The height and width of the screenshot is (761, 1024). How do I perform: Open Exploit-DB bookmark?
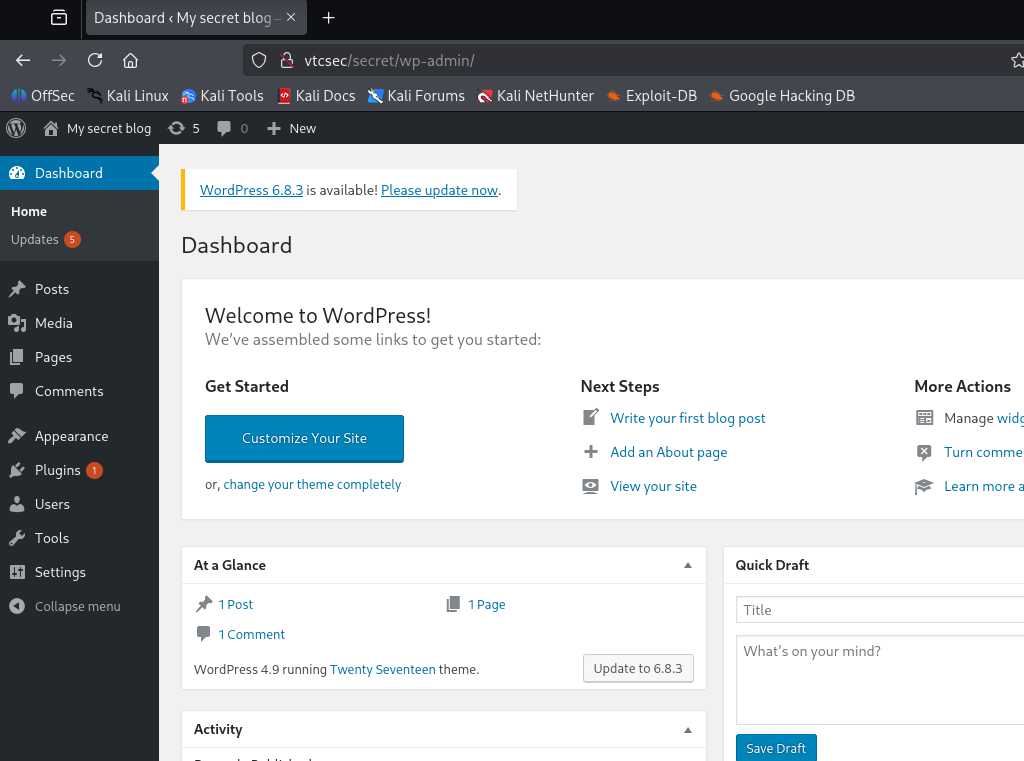point(651,96)
